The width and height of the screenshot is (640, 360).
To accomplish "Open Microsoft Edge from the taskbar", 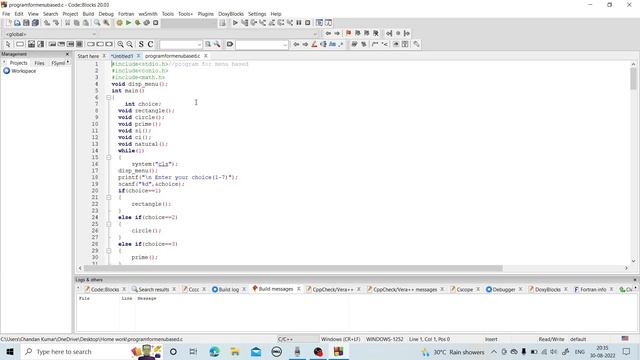I will (214, 352).
